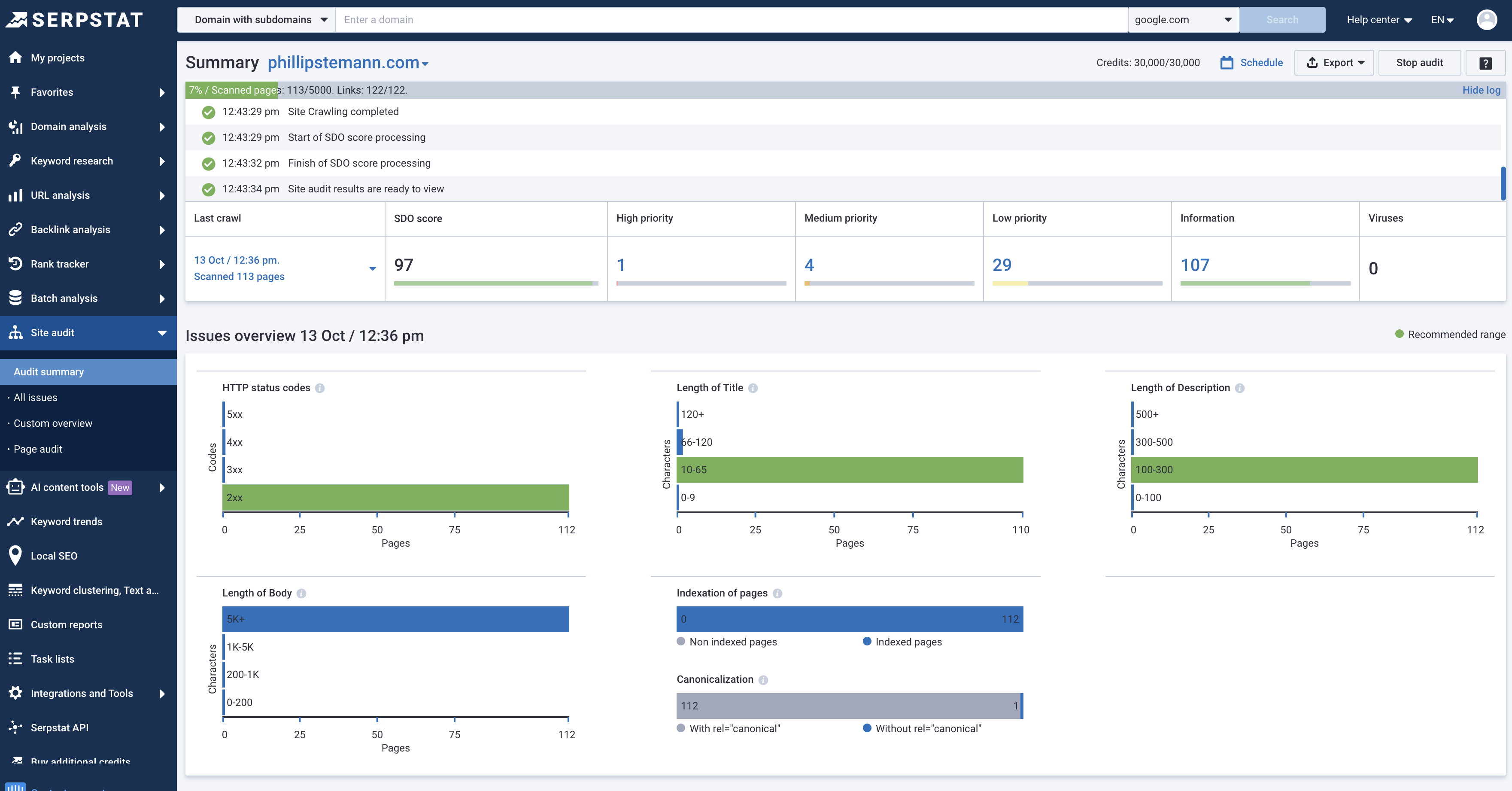Expand the Favorites submenu arrow
This screenshot has height=791, width=1512.
162,92
